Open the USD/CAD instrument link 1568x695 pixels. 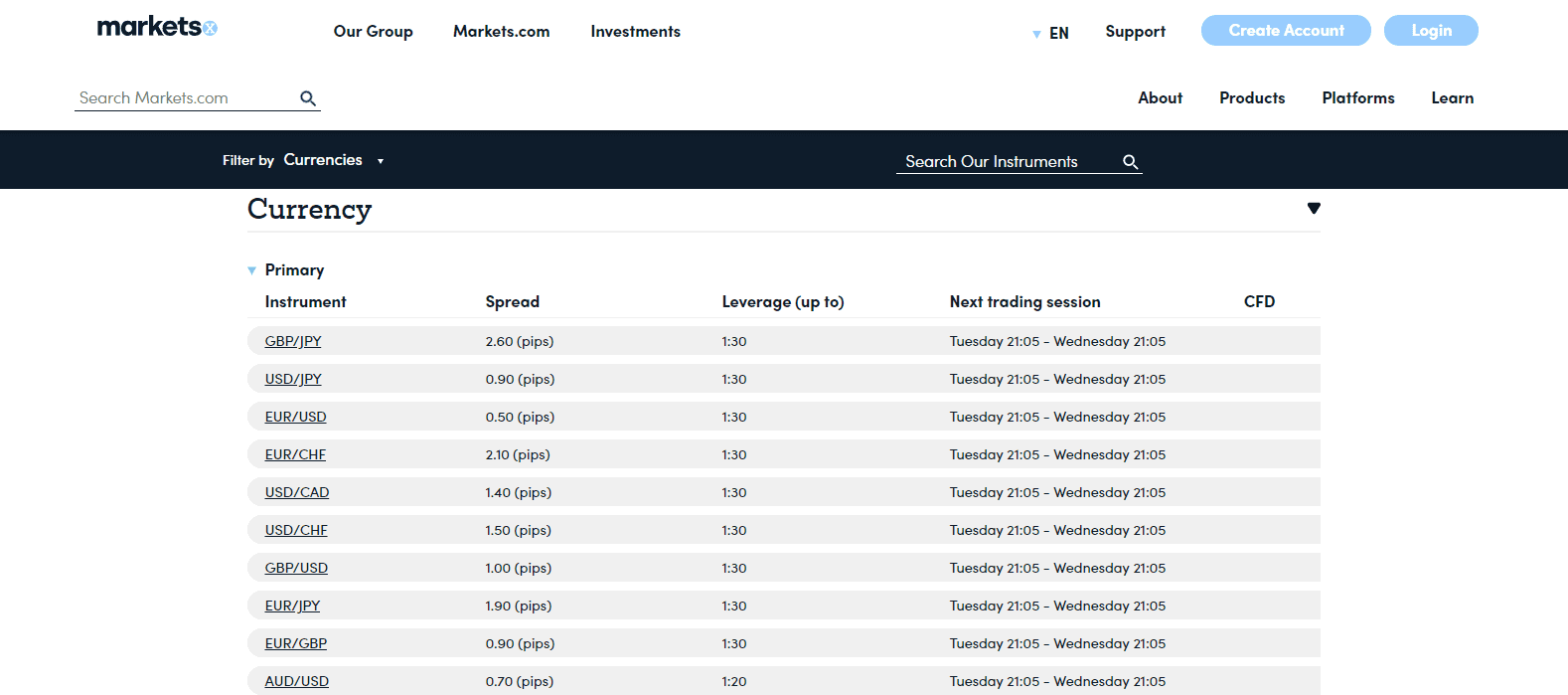coord(297,492)
